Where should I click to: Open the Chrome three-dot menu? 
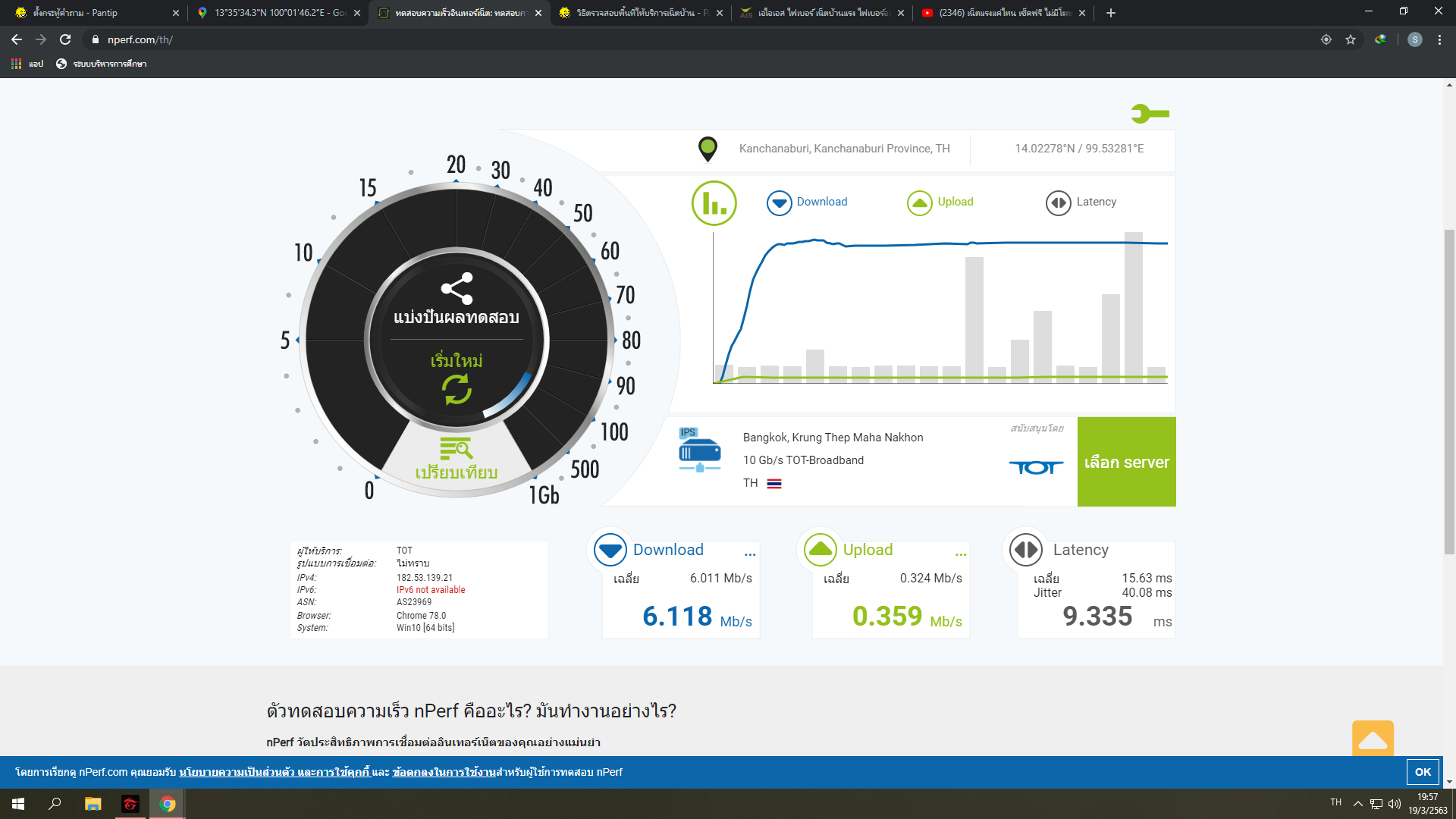click(1439, 39)
